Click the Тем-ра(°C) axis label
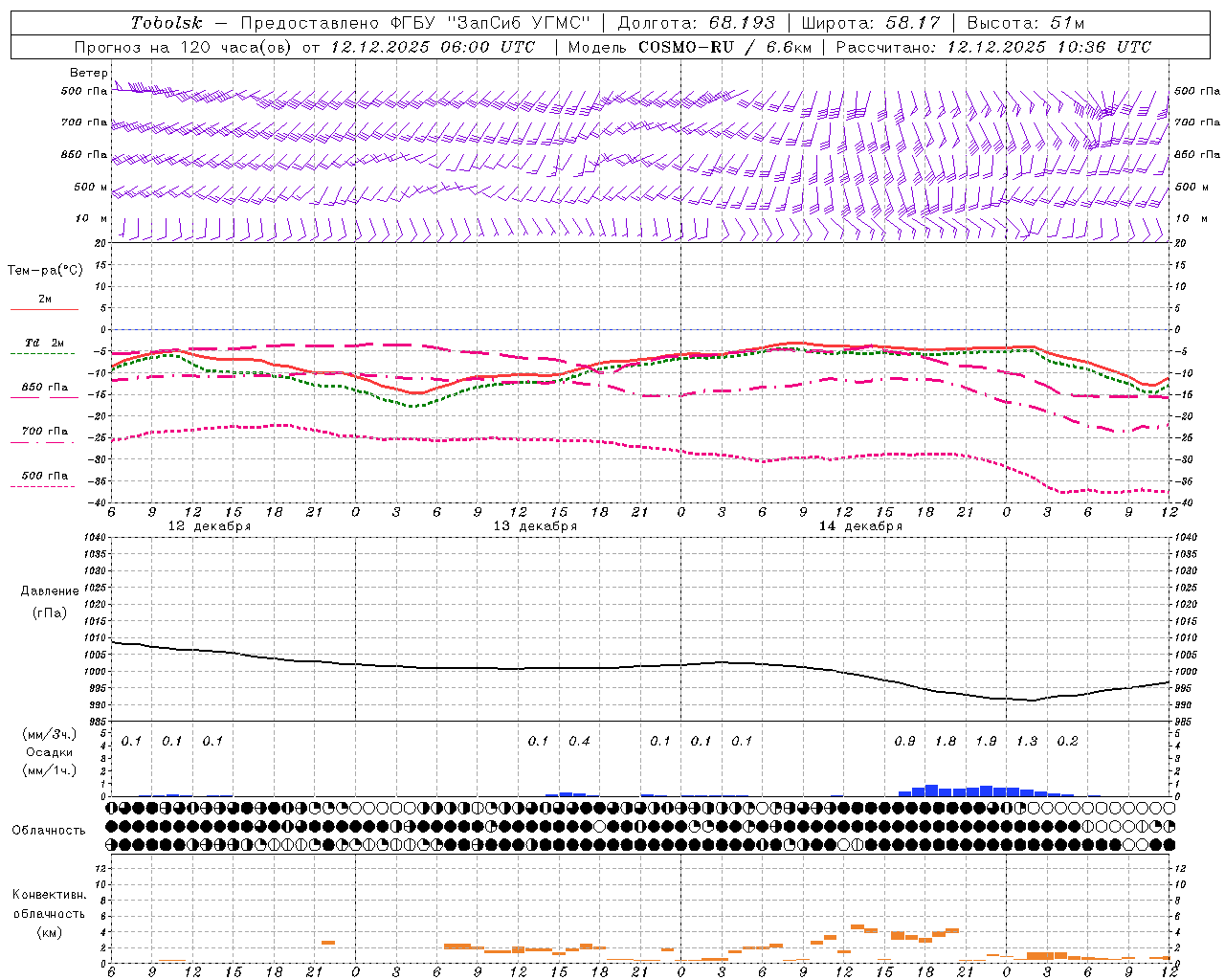This screenshot has height=980, width=1225. (x=45, y=271)
